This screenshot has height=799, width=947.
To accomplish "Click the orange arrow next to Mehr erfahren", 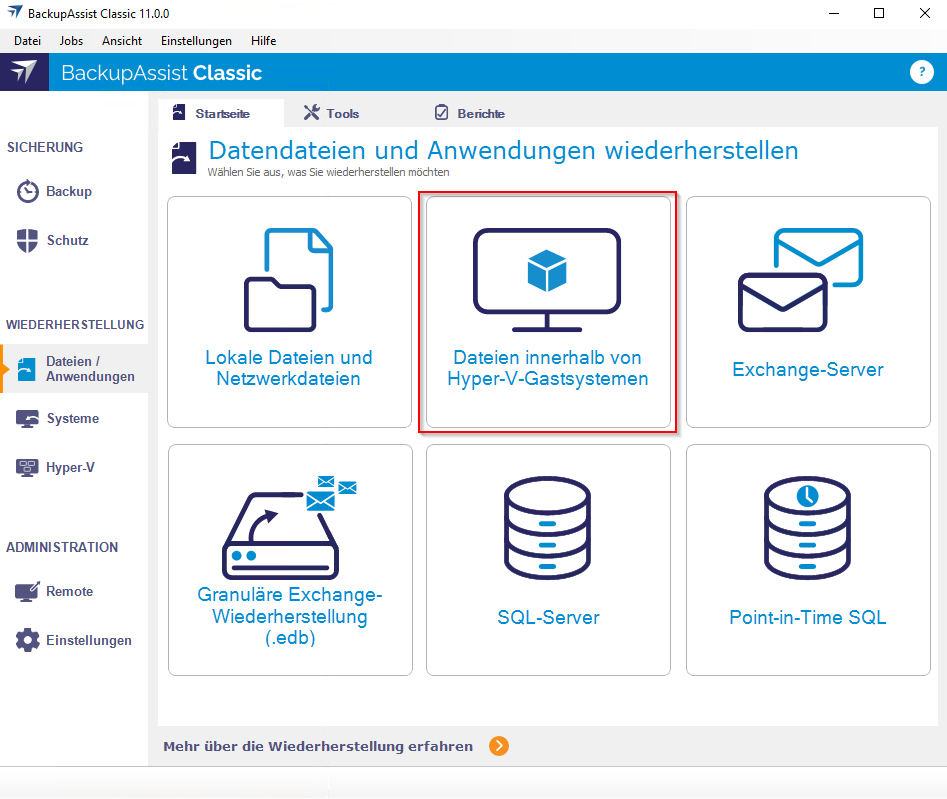I will (x=499, y=746).
